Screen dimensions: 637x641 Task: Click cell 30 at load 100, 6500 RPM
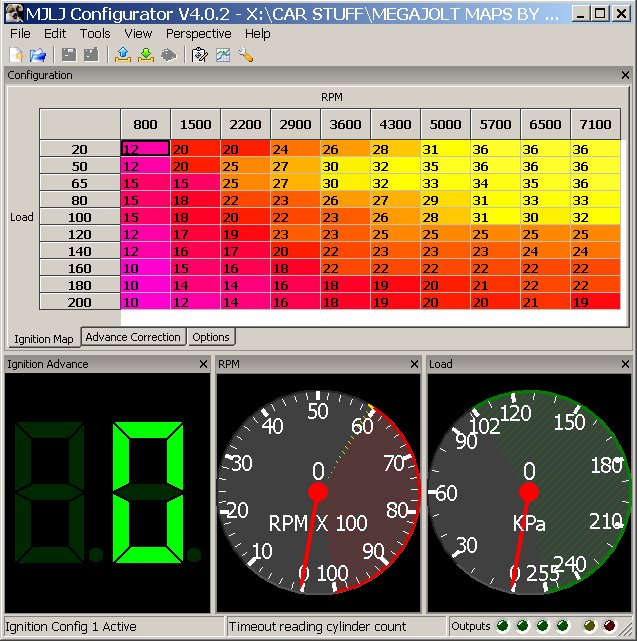(545, 217)
